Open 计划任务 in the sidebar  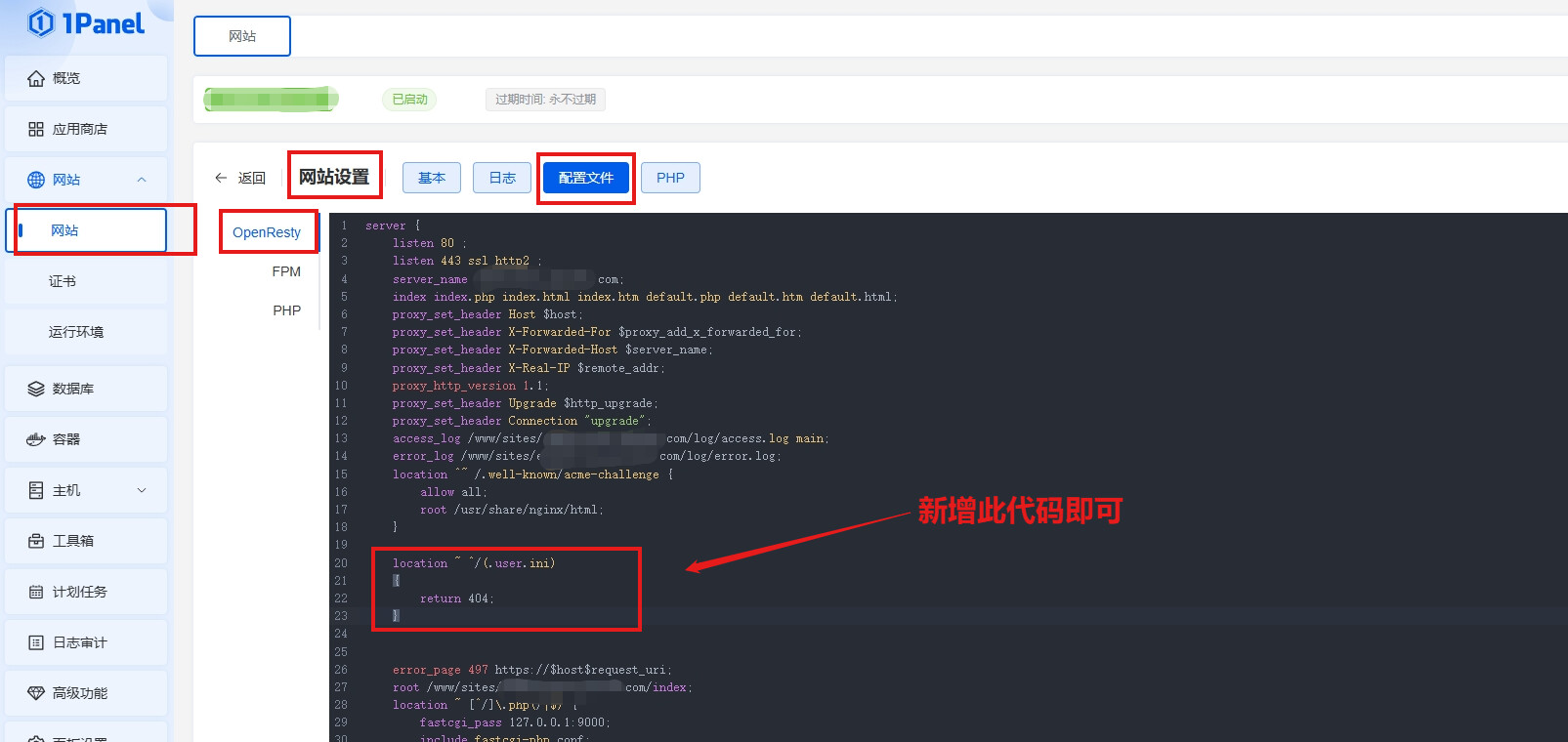86,592
